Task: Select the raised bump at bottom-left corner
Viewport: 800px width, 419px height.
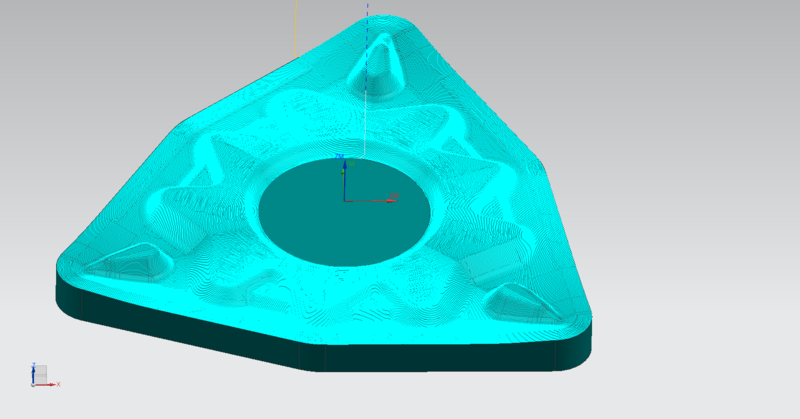Action: coord(130,262)
